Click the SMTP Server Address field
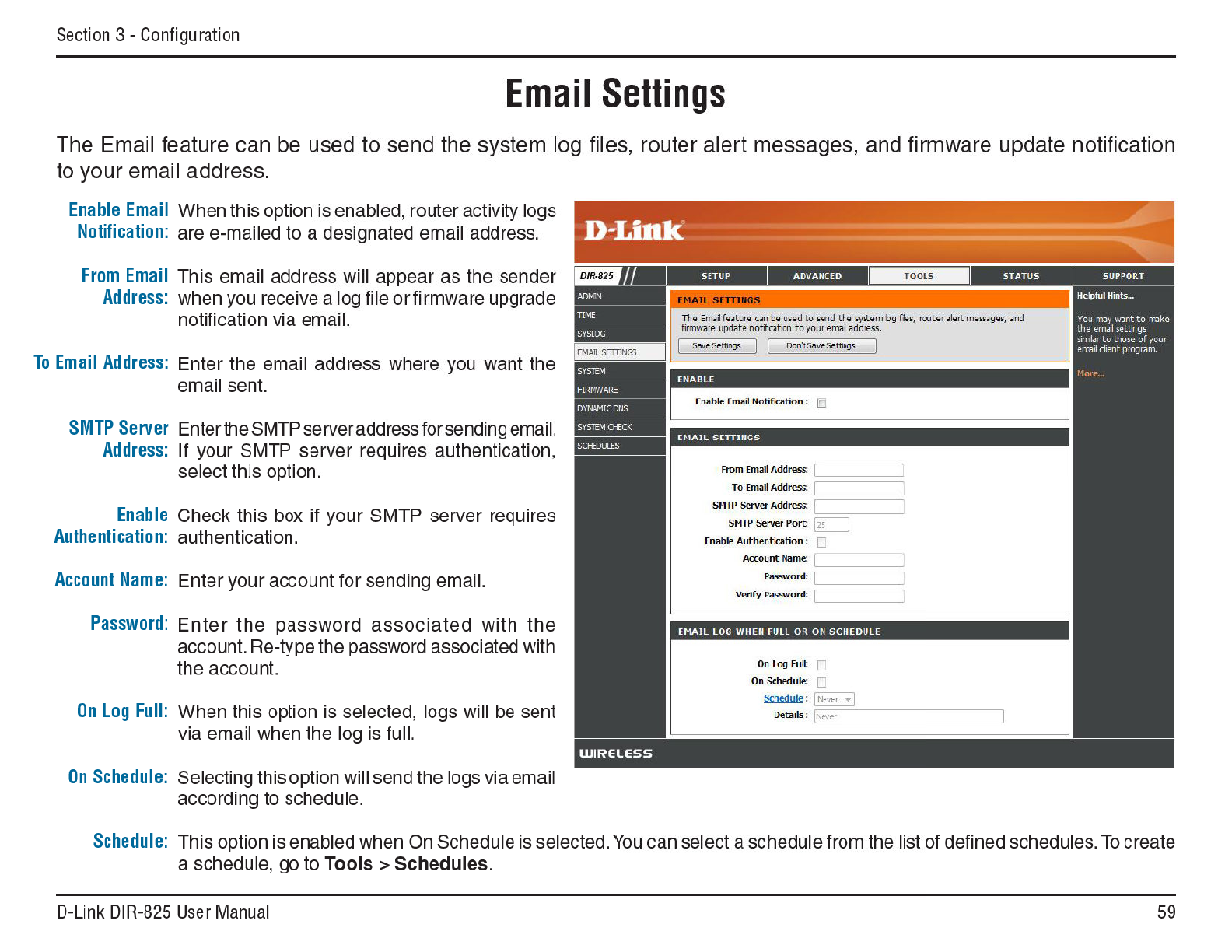 859,506
